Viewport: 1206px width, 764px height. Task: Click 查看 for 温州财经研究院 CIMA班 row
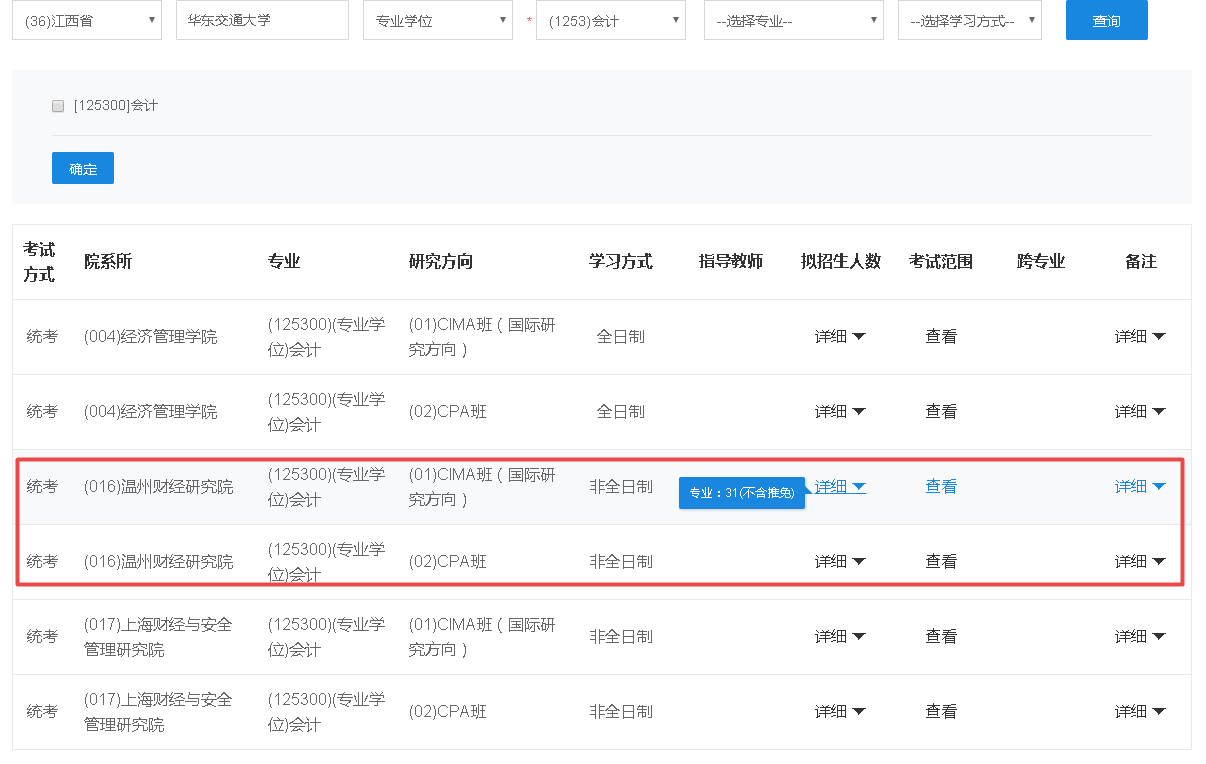(x=941, y=487)
